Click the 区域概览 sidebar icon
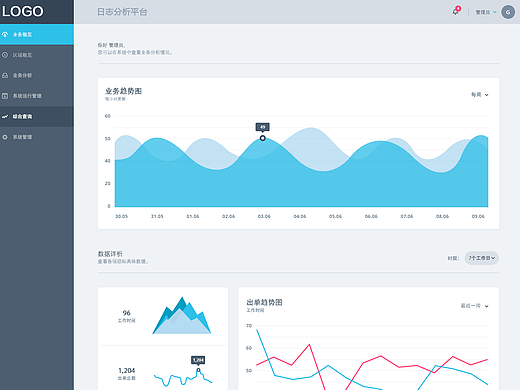The height and width of the screenshot is (390, 520). point(5,55)
